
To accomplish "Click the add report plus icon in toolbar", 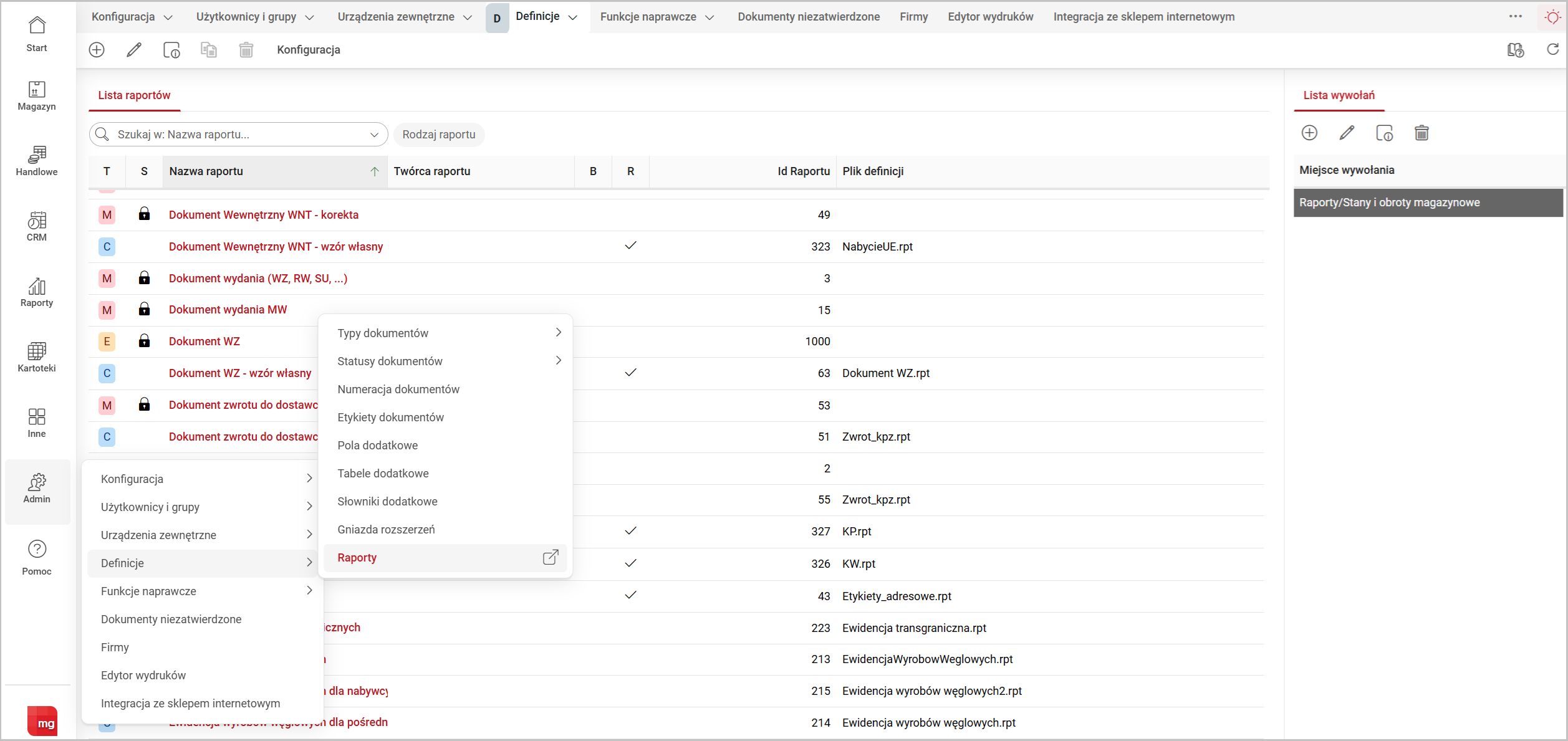I will pyautogui.click(x=97, y=50).
